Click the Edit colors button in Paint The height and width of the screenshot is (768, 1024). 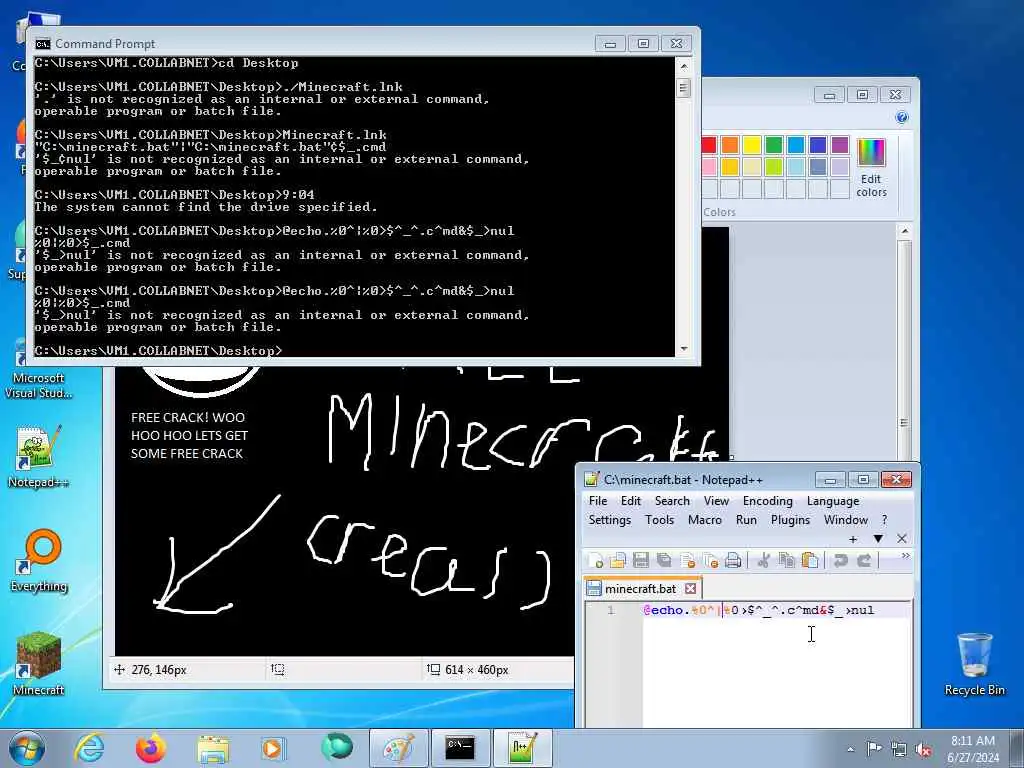(x=871, y=168)
